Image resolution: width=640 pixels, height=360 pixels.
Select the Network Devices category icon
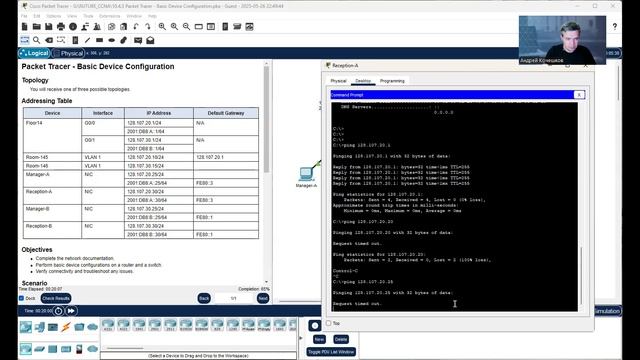click(x=26, y=327)
